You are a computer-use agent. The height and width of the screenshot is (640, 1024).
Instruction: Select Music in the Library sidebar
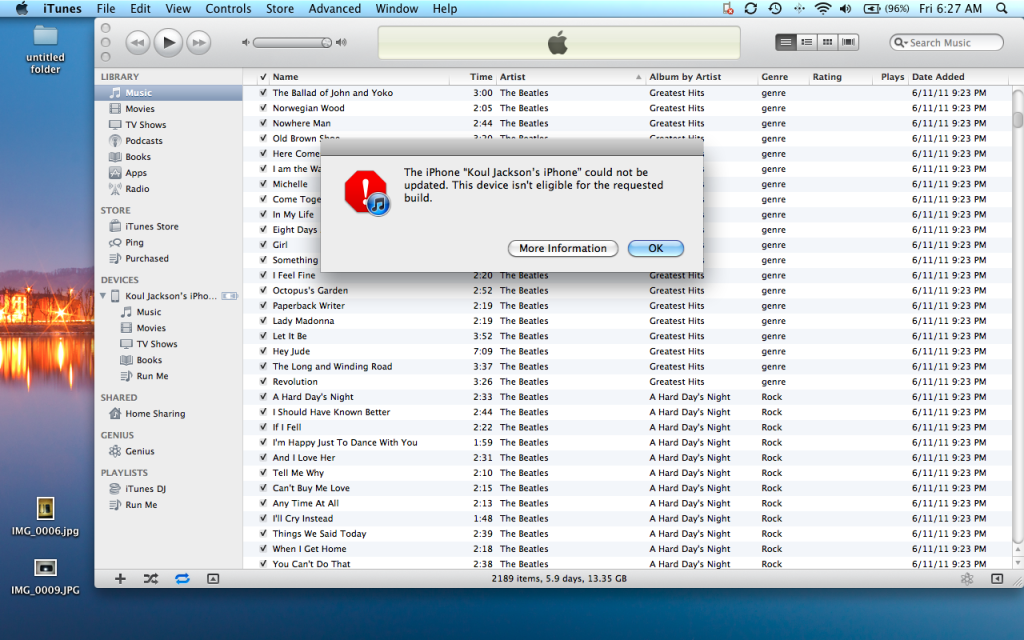(168, 93)
